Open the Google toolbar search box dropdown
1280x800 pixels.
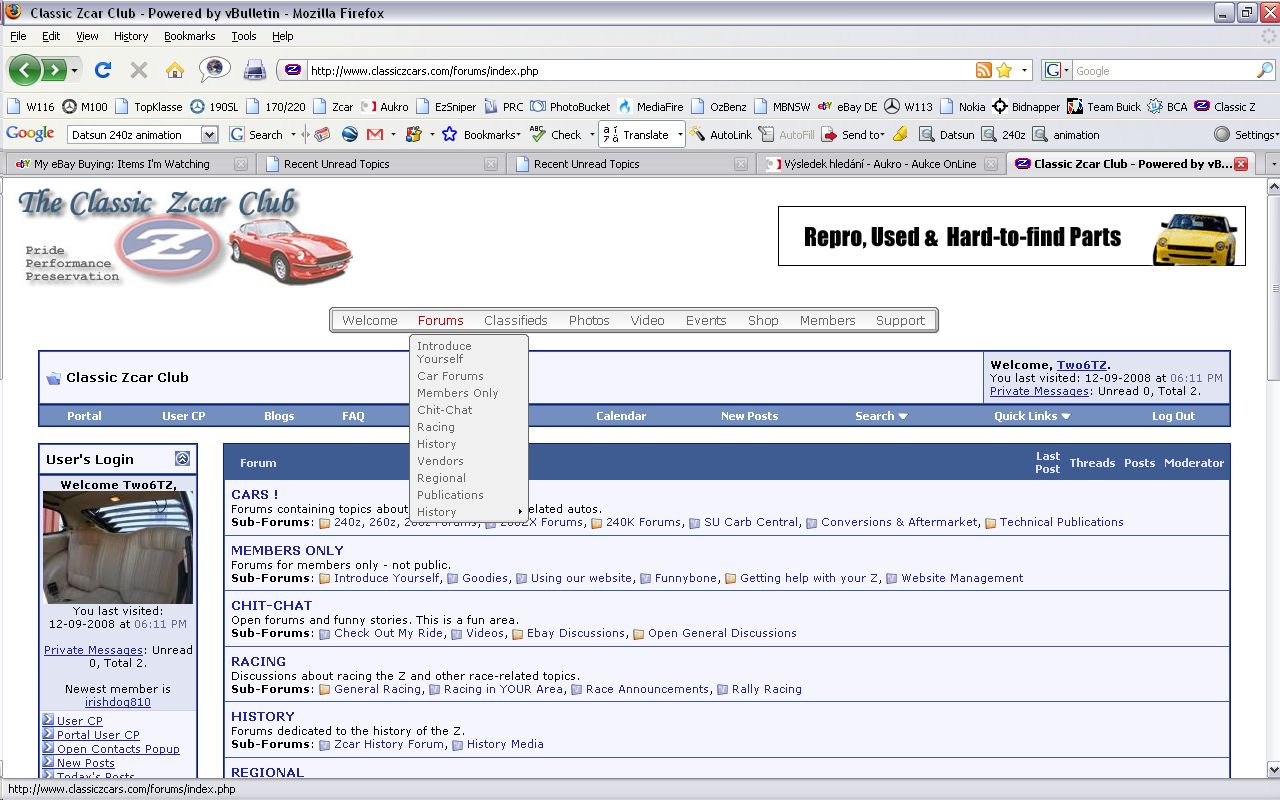tap(209, 134)
